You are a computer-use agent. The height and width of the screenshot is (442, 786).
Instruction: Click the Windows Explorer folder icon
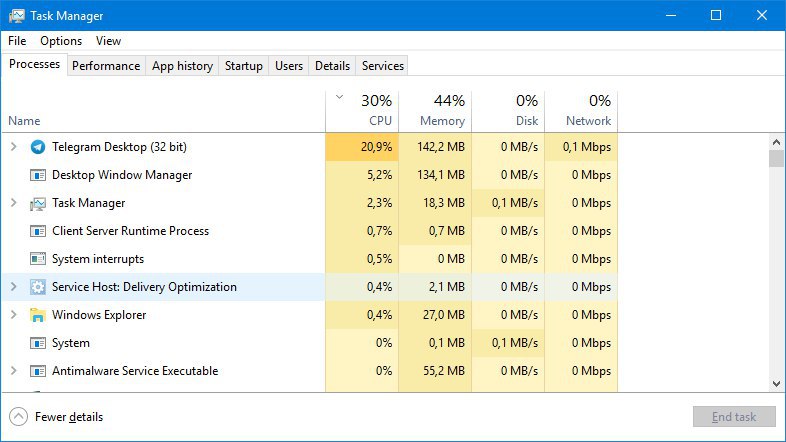(38, 315)
